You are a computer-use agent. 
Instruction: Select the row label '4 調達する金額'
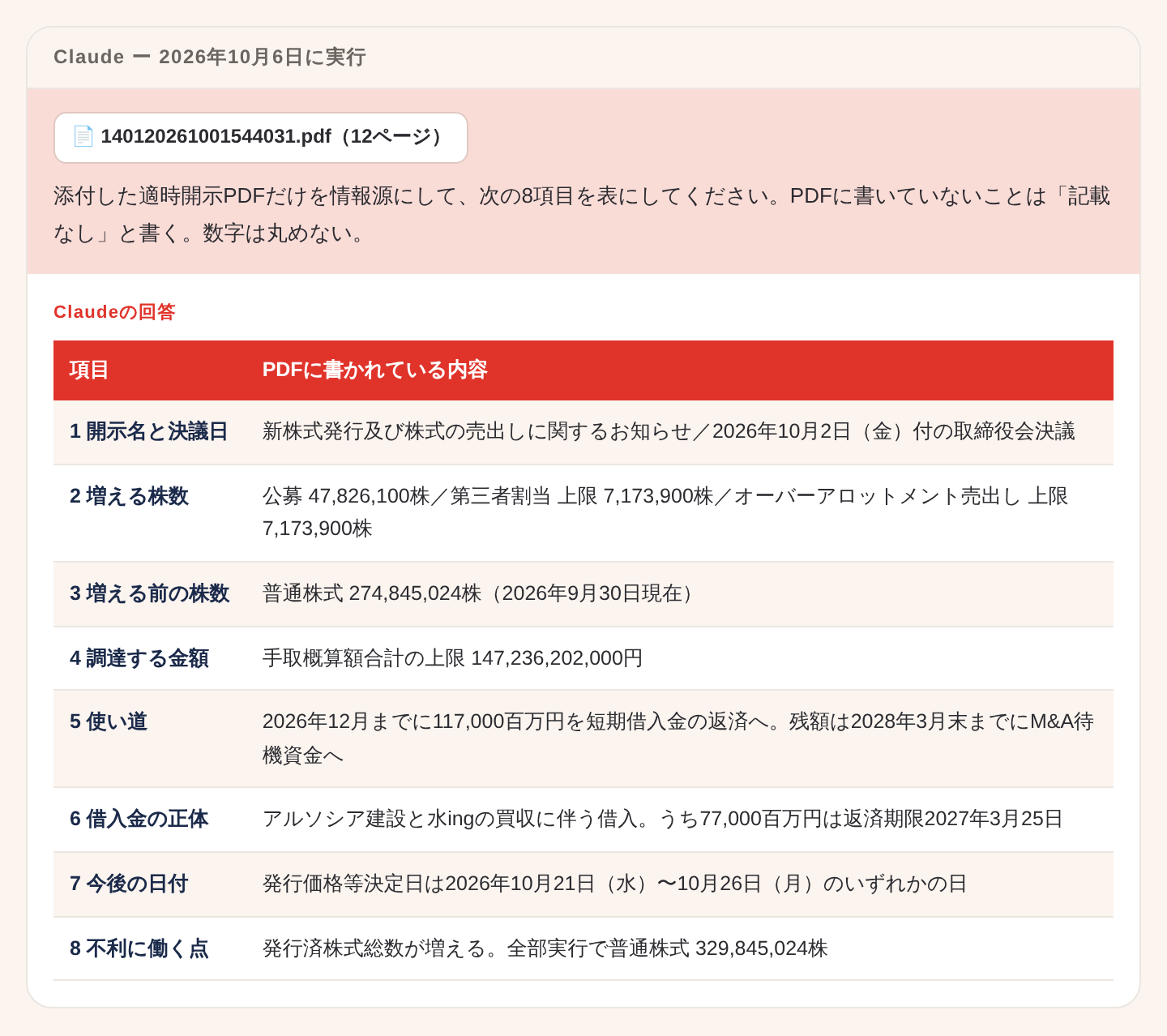pos(139,658)
